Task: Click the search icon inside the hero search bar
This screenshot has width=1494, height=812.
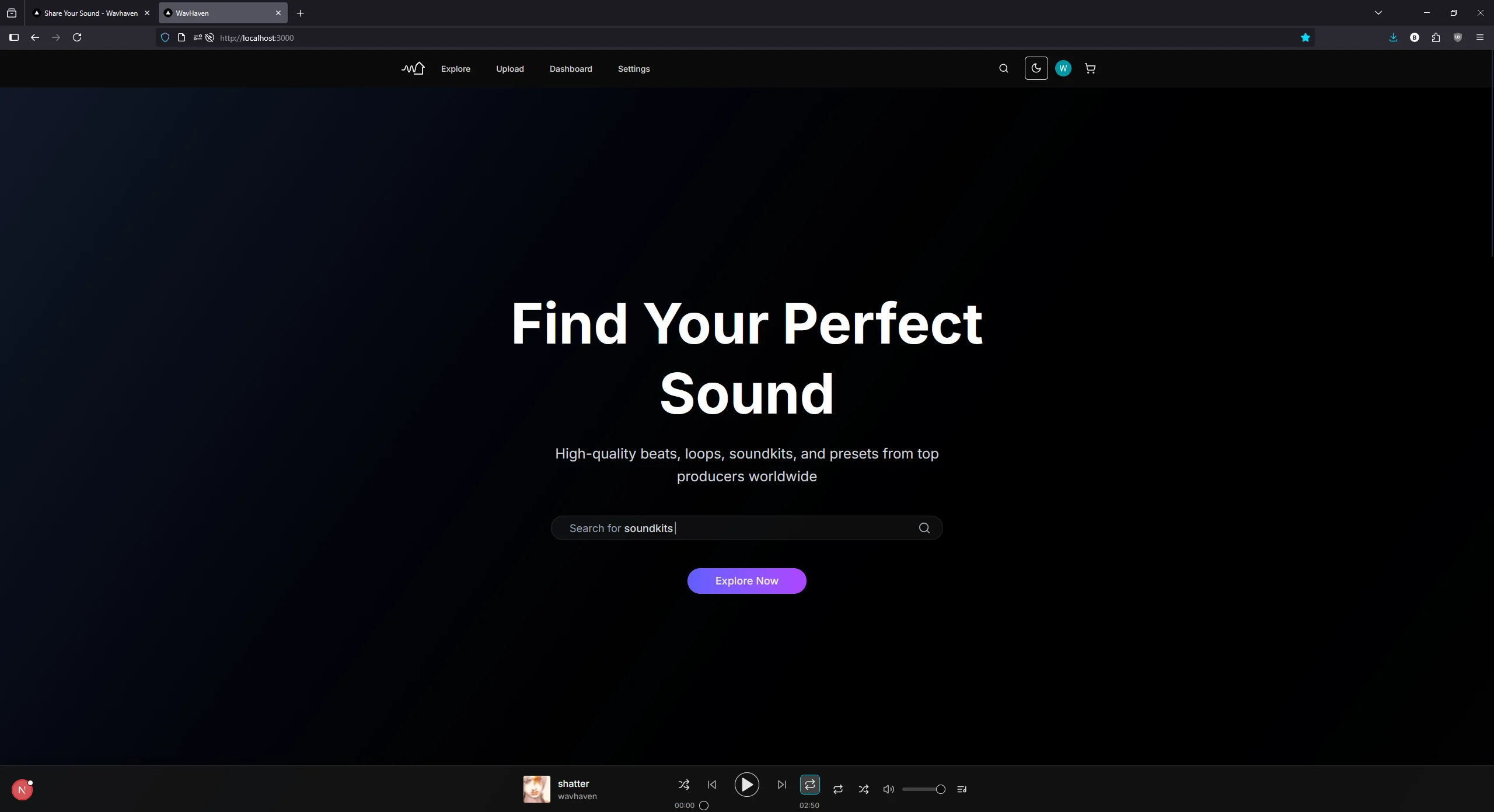Action: (924, 528)
